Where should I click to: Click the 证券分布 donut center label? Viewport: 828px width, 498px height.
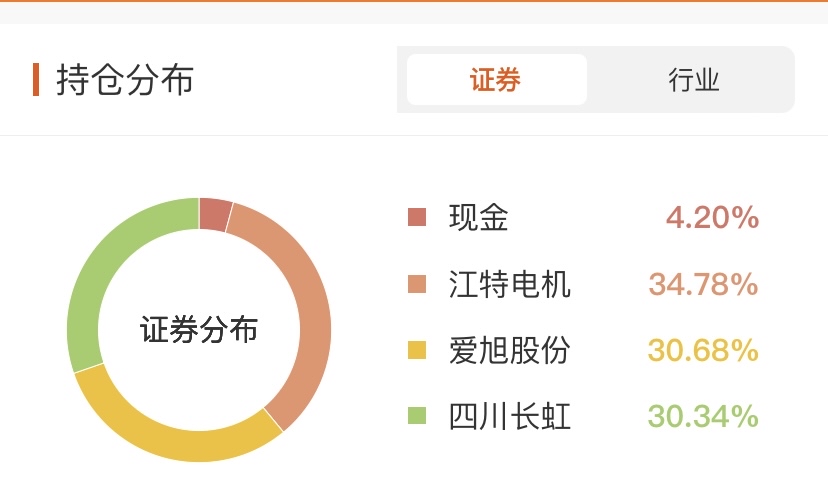point(199,330)
